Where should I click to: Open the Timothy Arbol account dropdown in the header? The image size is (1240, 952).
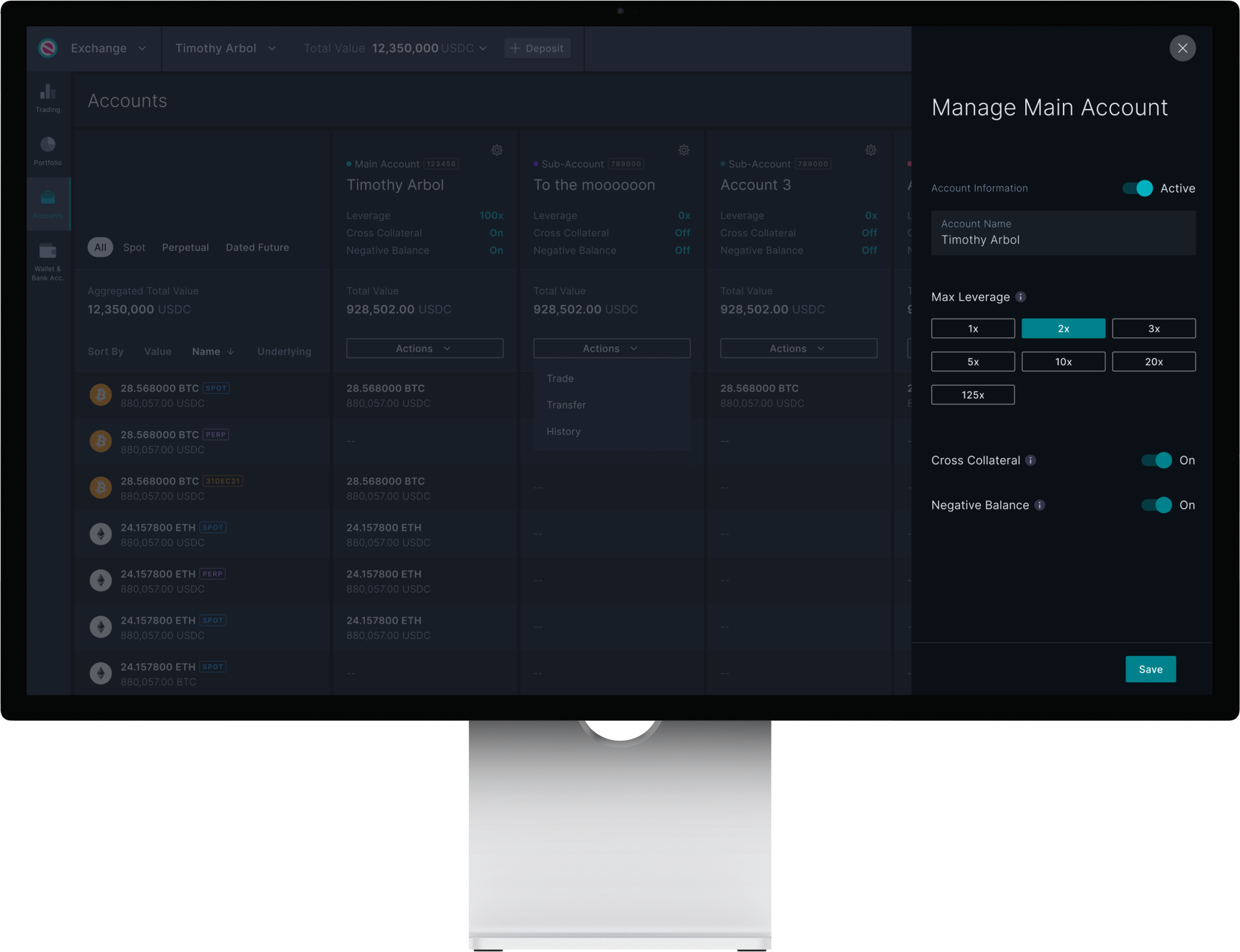(225, 48)
